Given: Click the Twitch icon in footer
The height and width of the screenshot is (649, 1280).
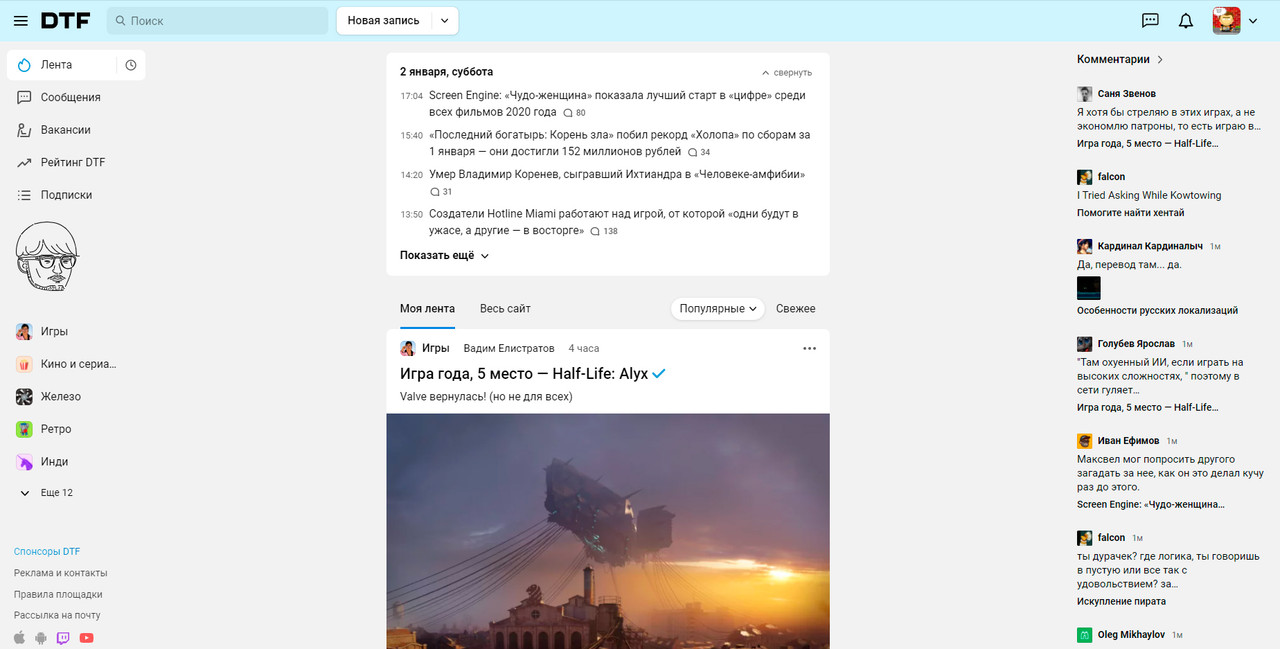Looking at the screenshot, I should pyautogui.click(x=63, y=637).
